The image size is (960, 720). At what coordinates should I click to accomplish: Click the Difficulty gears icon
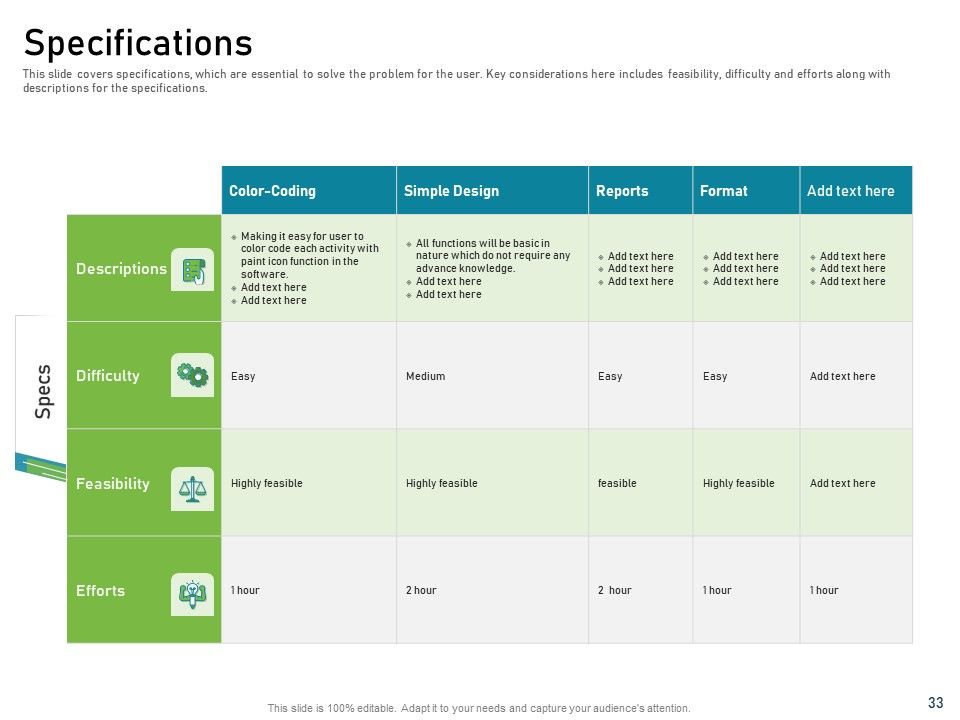(x=192, y=375)
